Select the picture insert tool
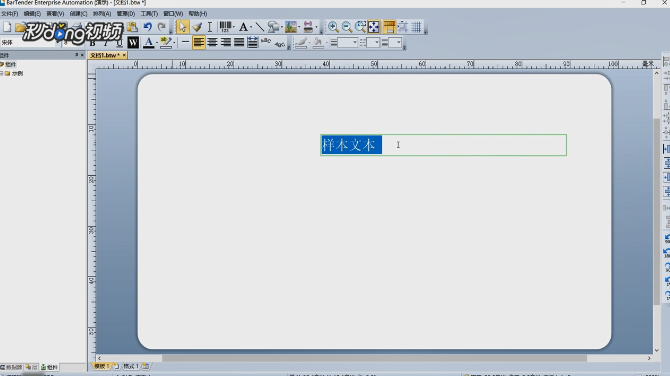 pyautogui.click(x=291, y=27)
